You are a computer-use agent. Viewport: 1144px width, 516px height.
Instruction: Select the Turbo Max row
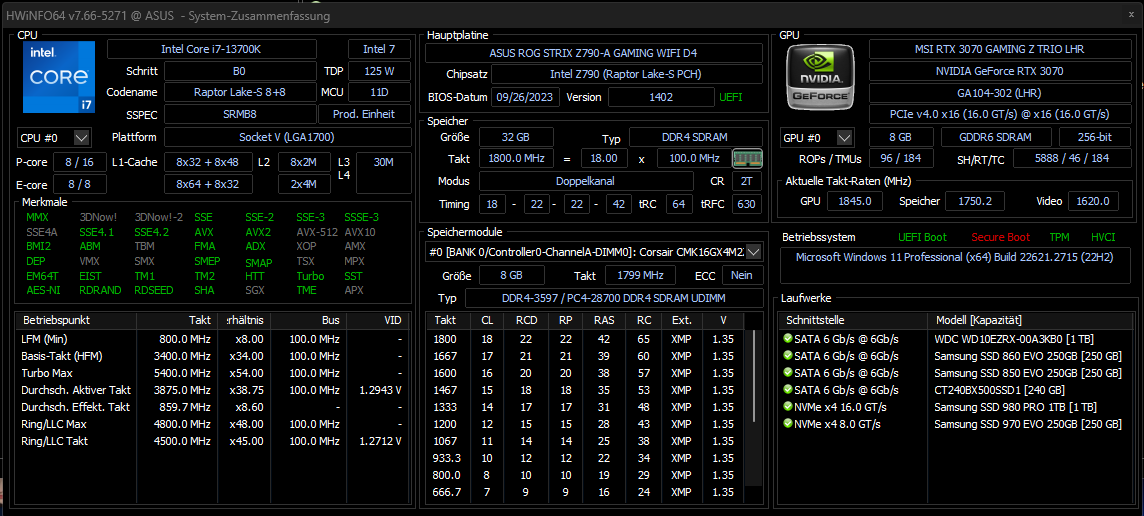coord(212,373)
